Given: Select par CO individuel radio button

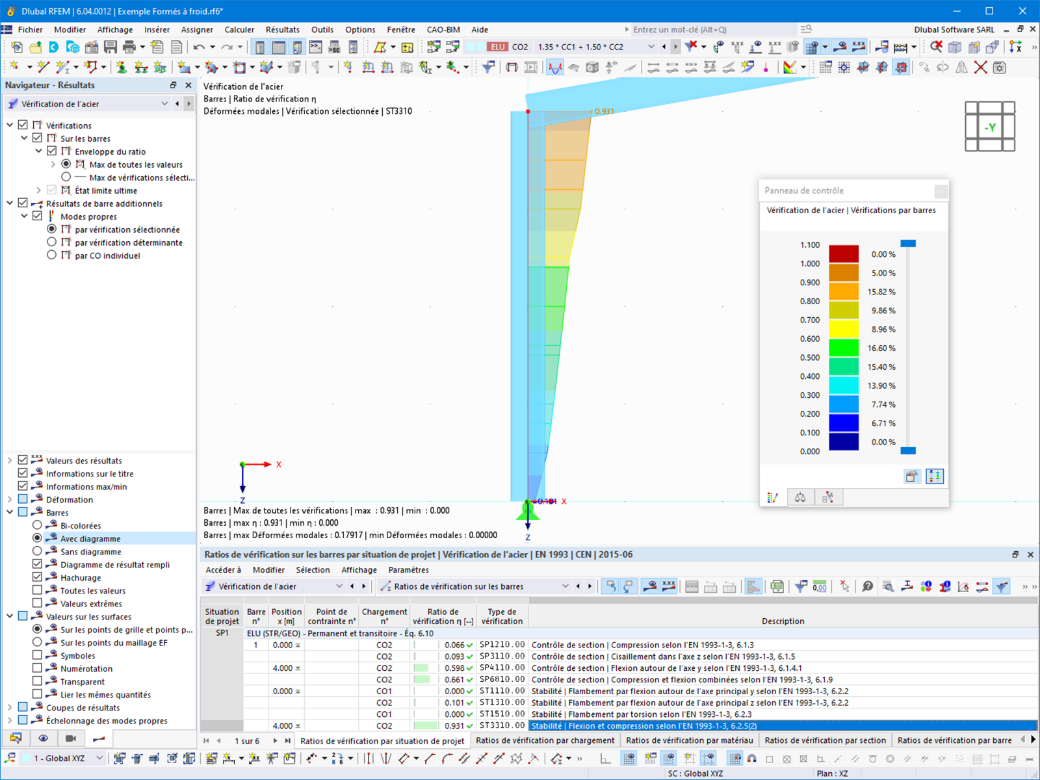Looking at the screenshot, I should [51, 255].
